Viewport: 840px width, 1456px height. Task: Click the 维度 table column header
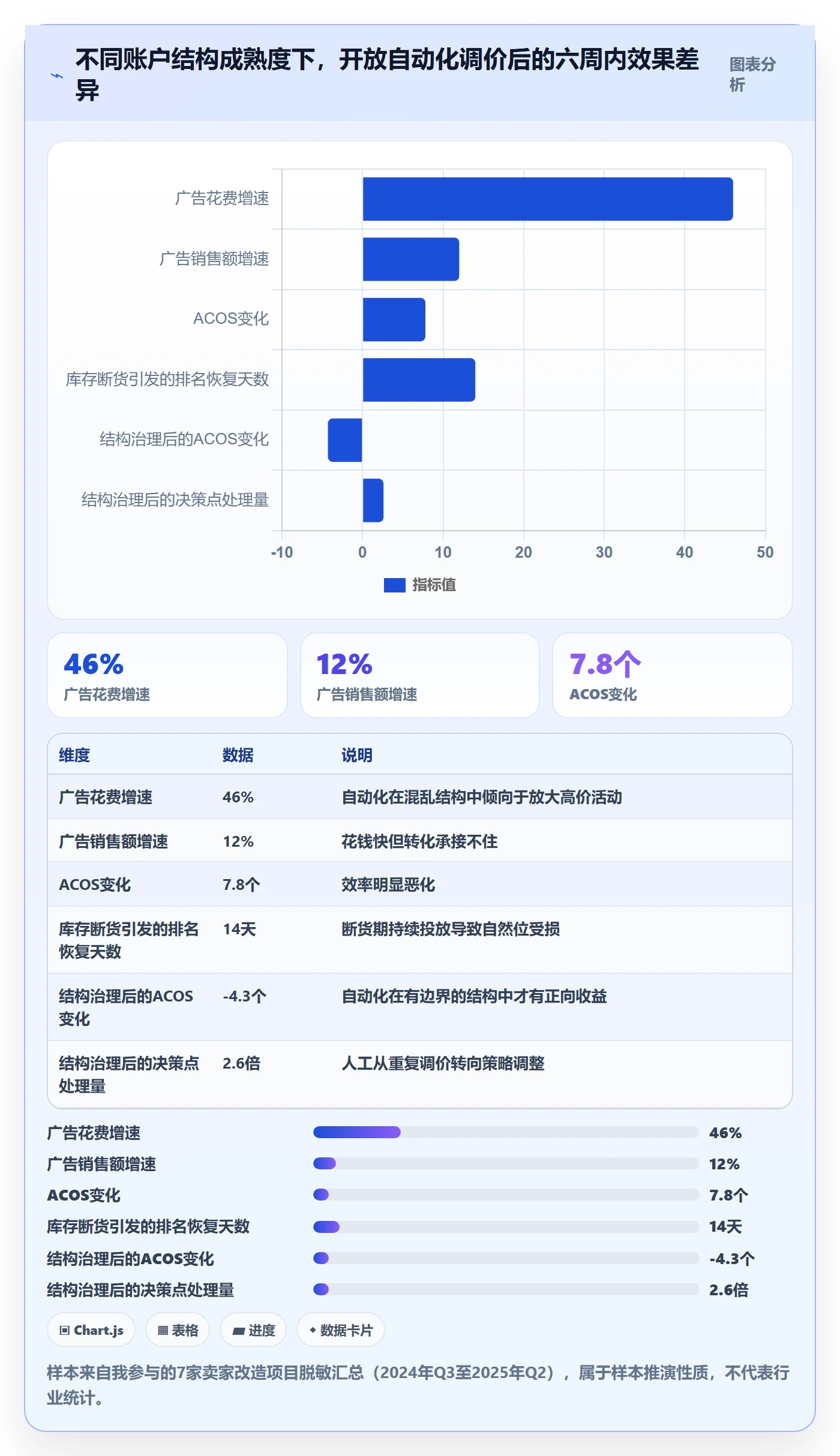point(74,755)
